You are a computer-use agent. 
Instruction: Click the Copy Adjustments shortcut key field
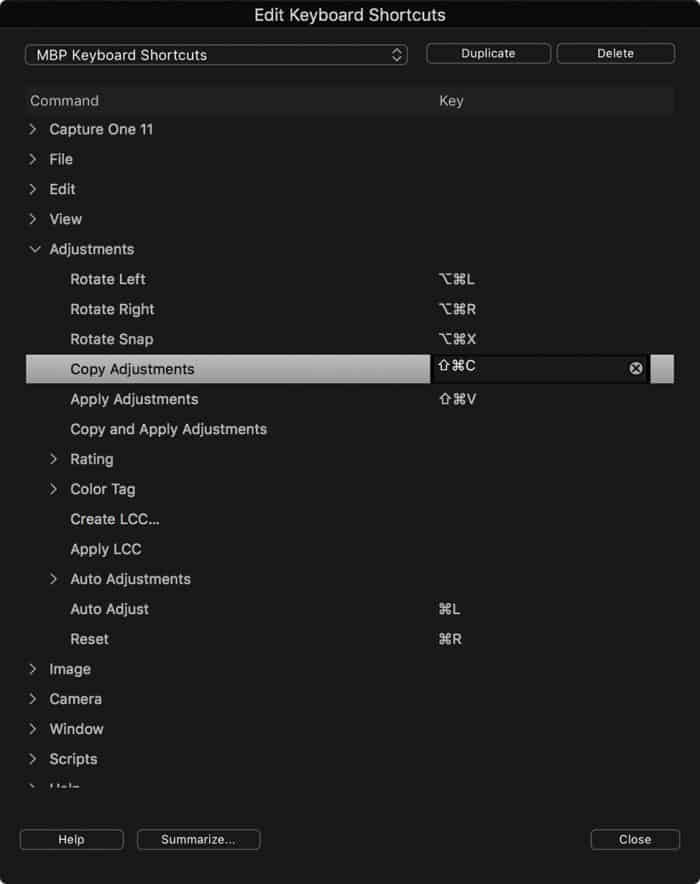pyautogui.click(x=539, y=368)
